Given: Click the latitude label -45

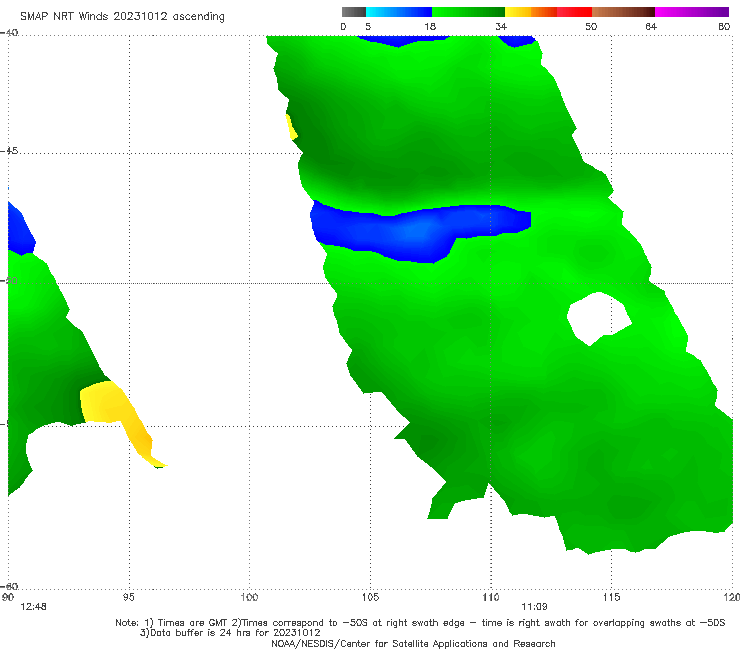Looking at the screenshot, I should (x=9, y=151).
